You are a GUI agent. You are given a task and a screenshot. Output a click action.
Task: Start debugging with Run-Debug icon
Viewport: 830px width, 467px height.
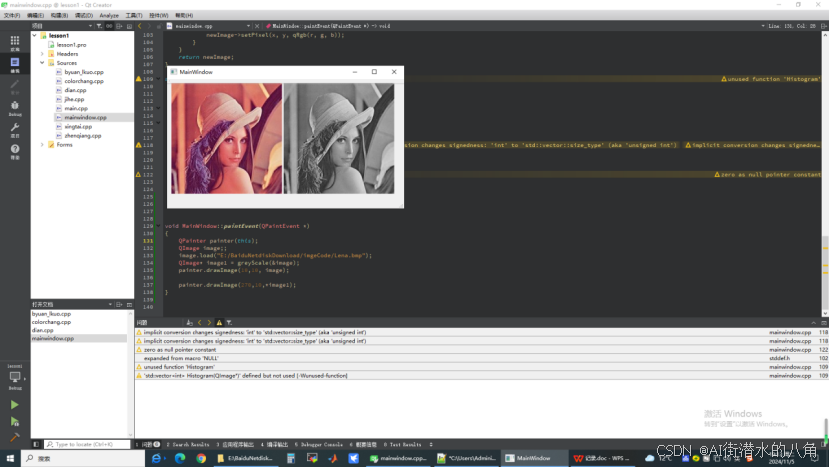[14, 421]
